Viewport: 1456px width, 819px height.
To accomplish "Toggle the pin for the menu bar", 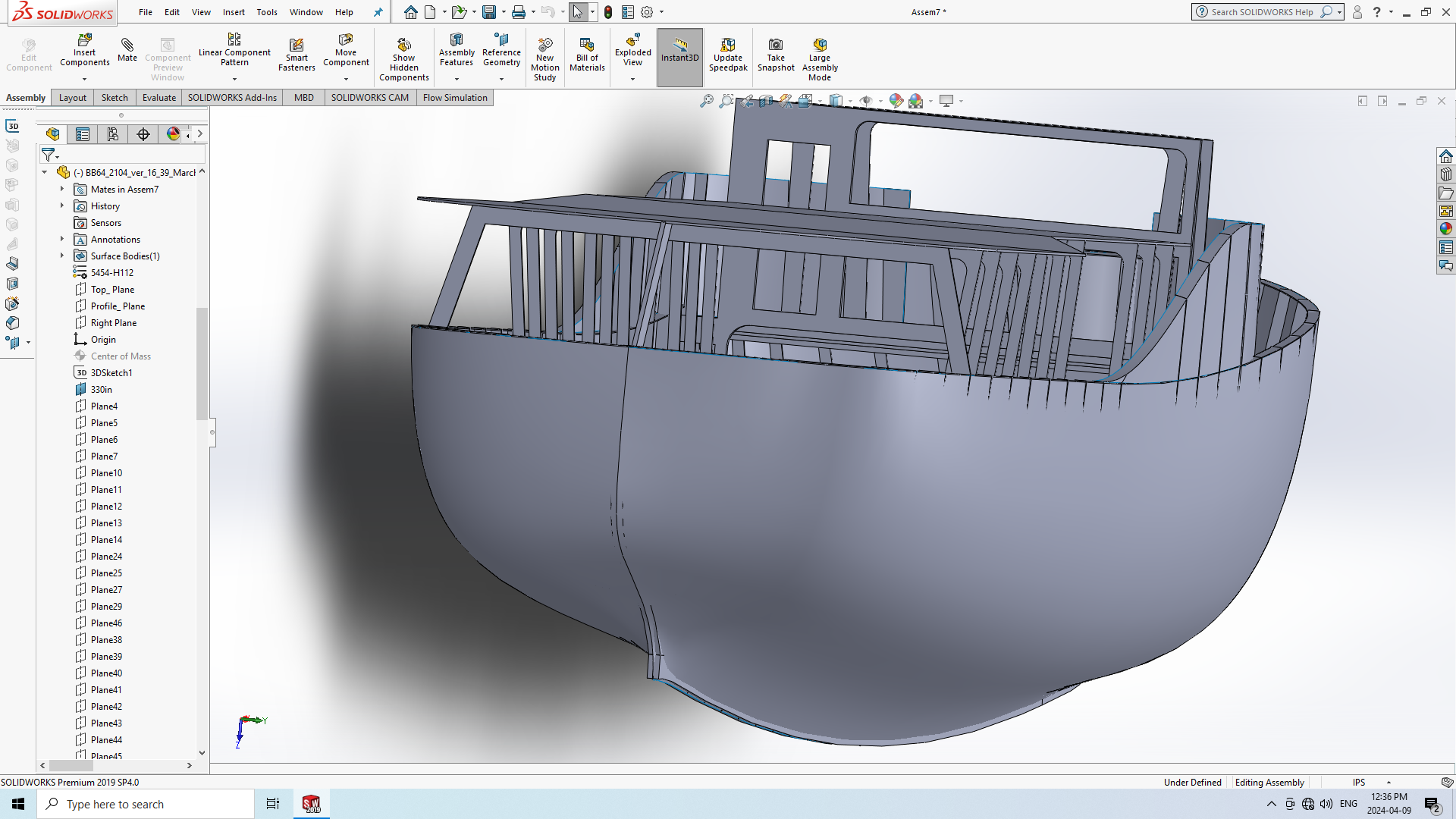I will pyautogui.click(x=378, y=12).
